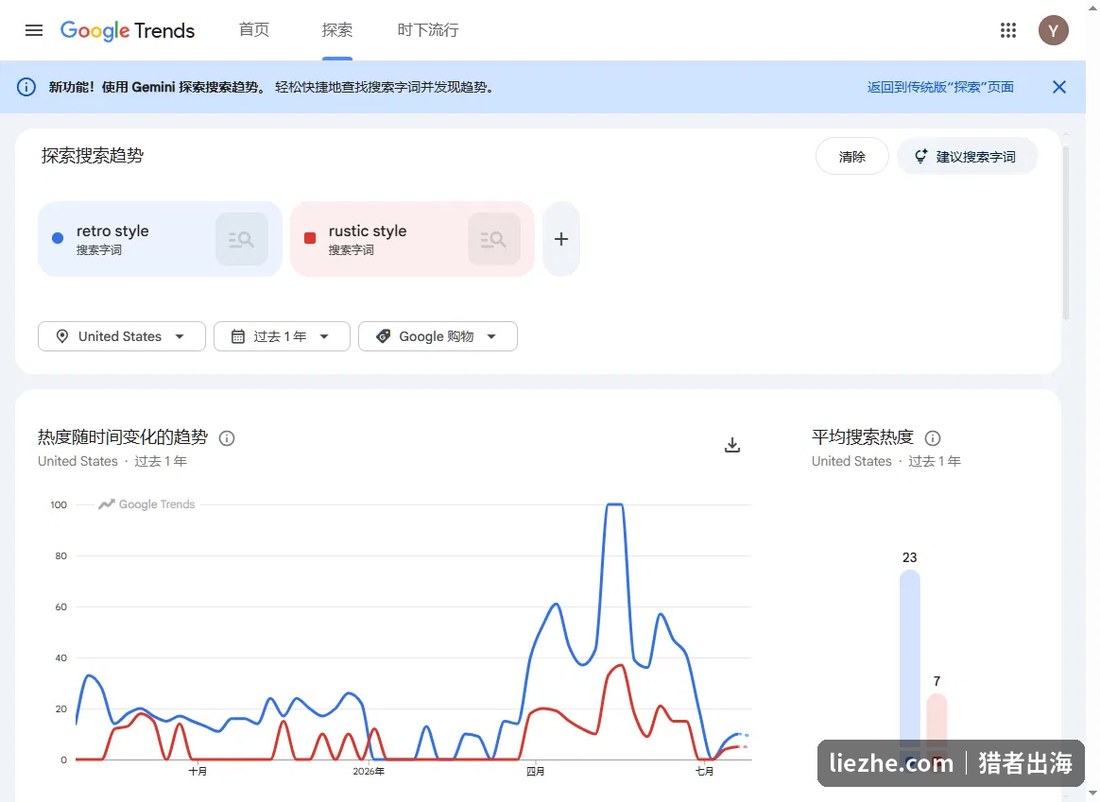Click 建议搜索字词 button
1100x802 pixels.
967,156
